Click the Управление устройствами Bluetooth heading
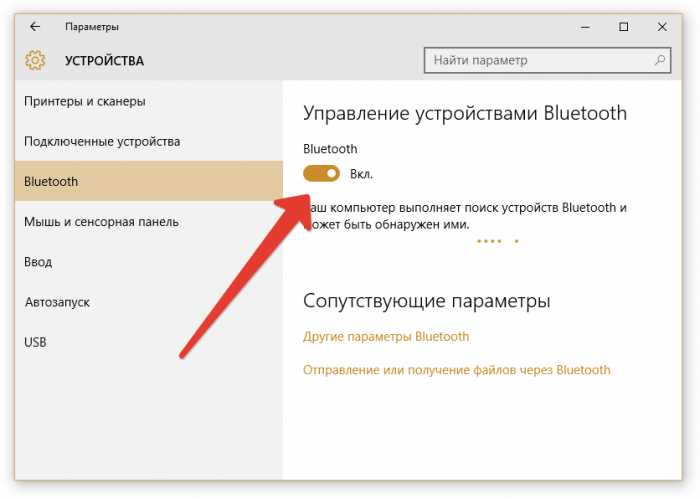The width and height of the screenshot is (700, 499). coord(465,113)
